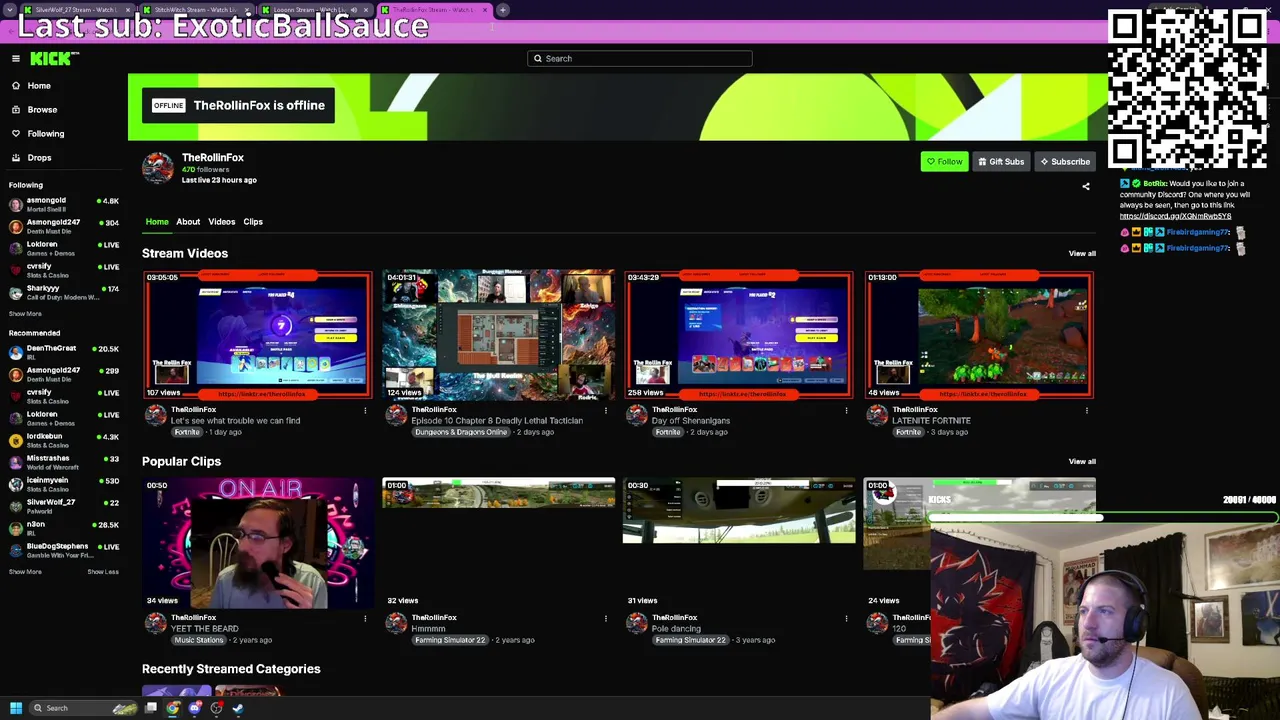The image size is (1280, 720).
Task: Play the 'Pole dancing' clip thumbnail
Action: click(x=739, y=543)
